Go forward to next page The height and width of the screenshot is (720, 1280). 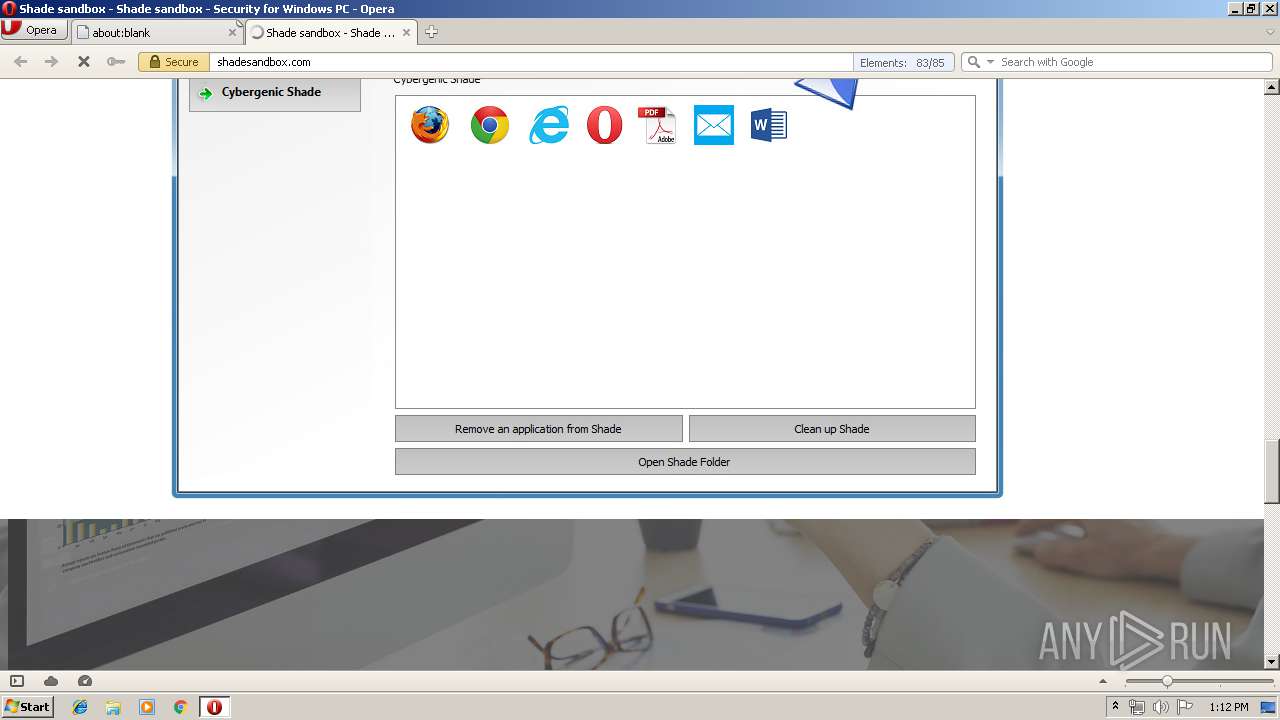point(51,62)
